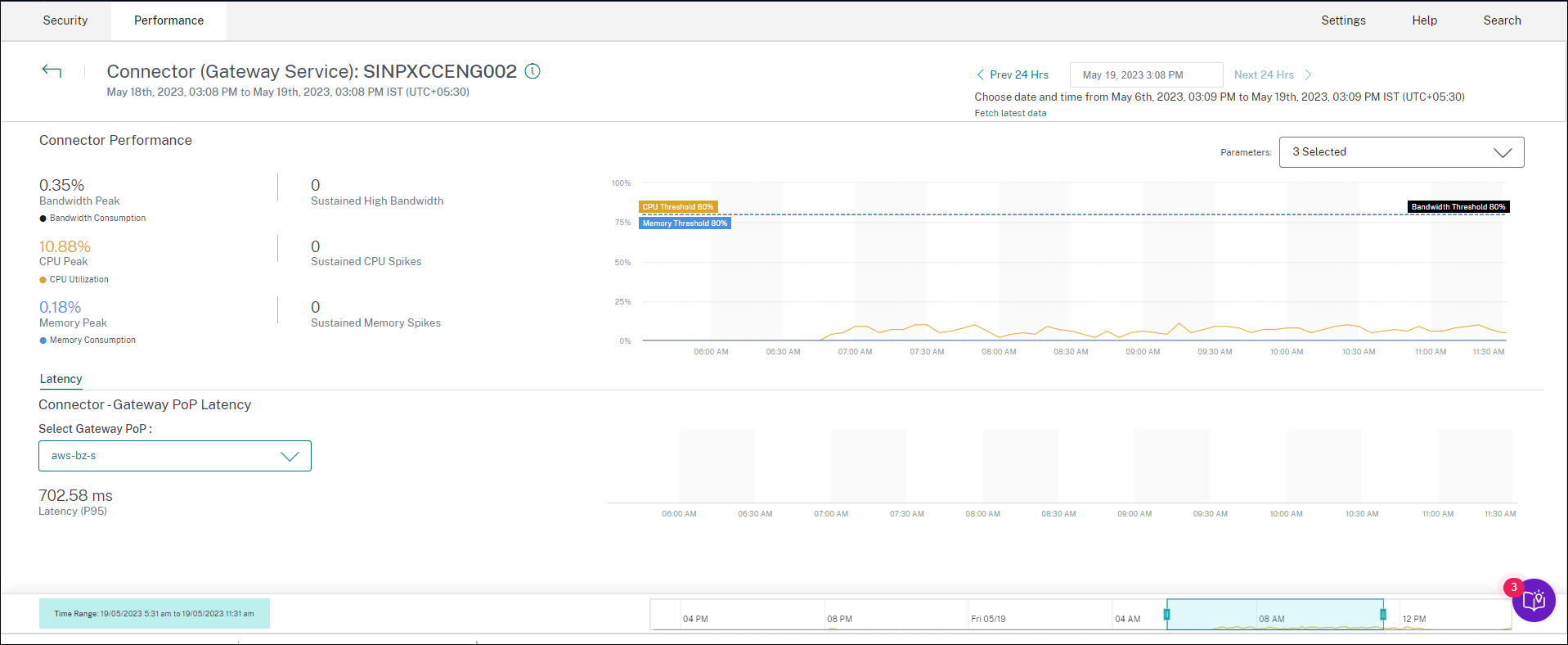Select the Latency section tab
The image size is (1568, 645).
coord(61,379)
